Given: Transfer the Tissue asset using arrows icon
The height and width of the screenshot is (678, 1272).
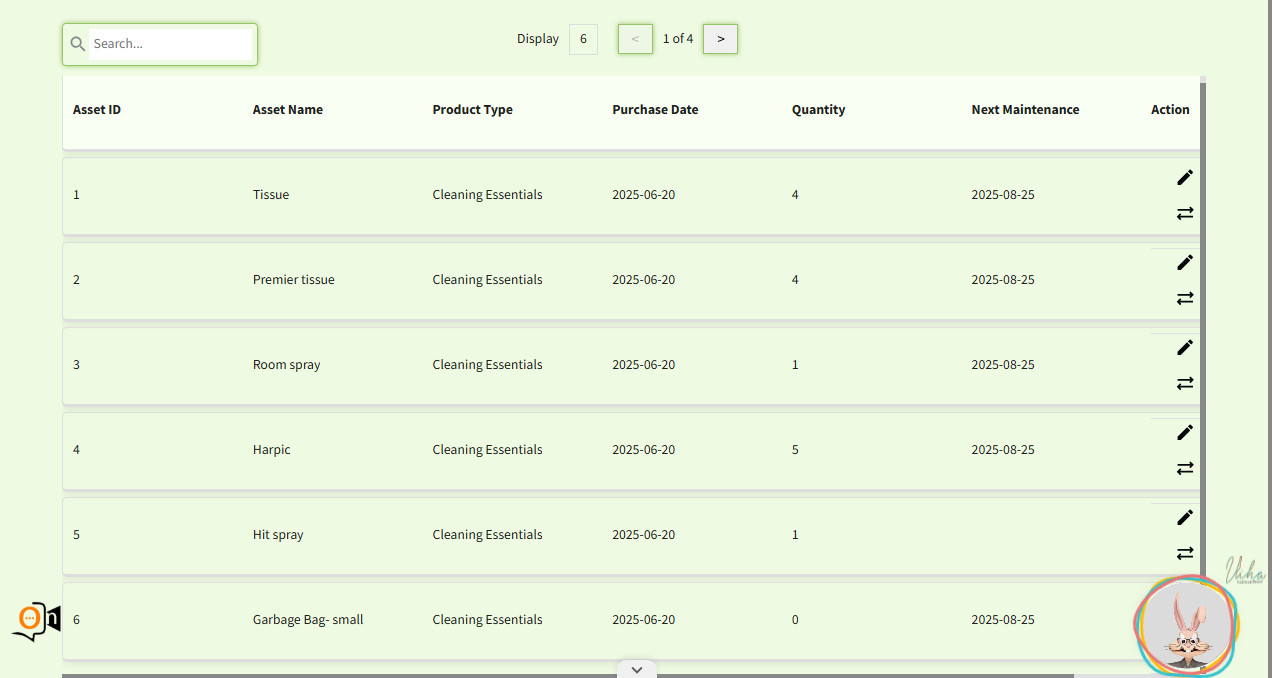Looking at the screenshot, I should pyautogui.click(x=1185, y=213).
